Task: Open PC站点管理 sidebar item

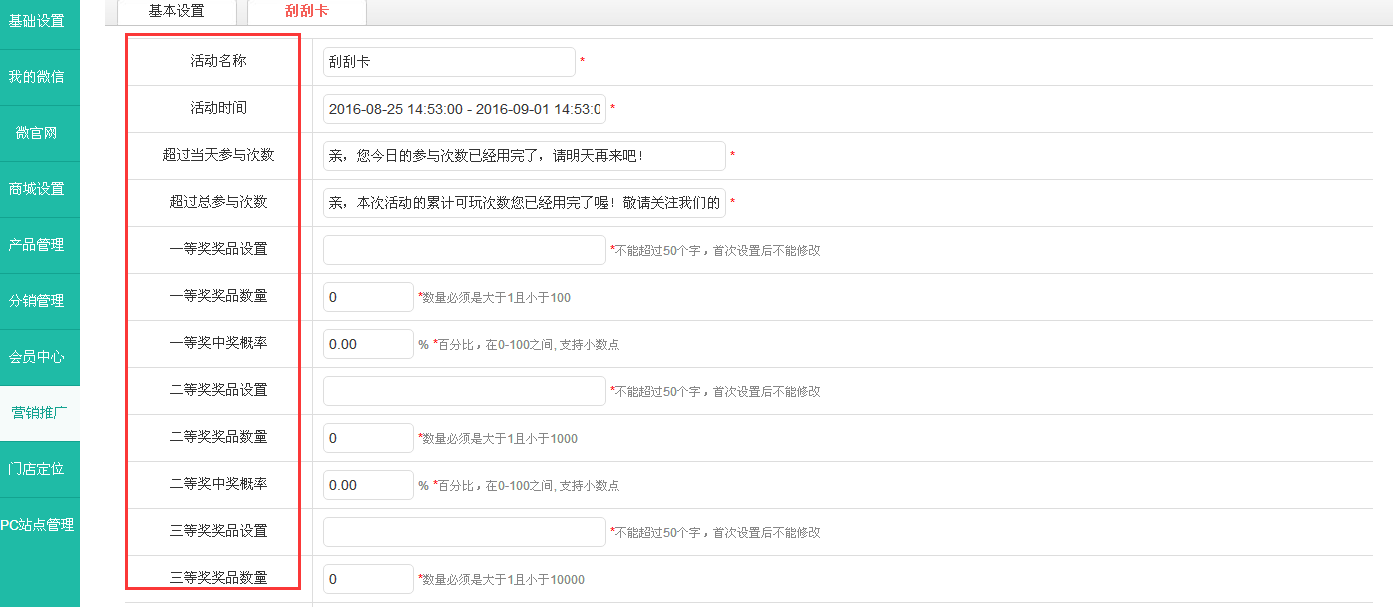Action: coord(38,525)
